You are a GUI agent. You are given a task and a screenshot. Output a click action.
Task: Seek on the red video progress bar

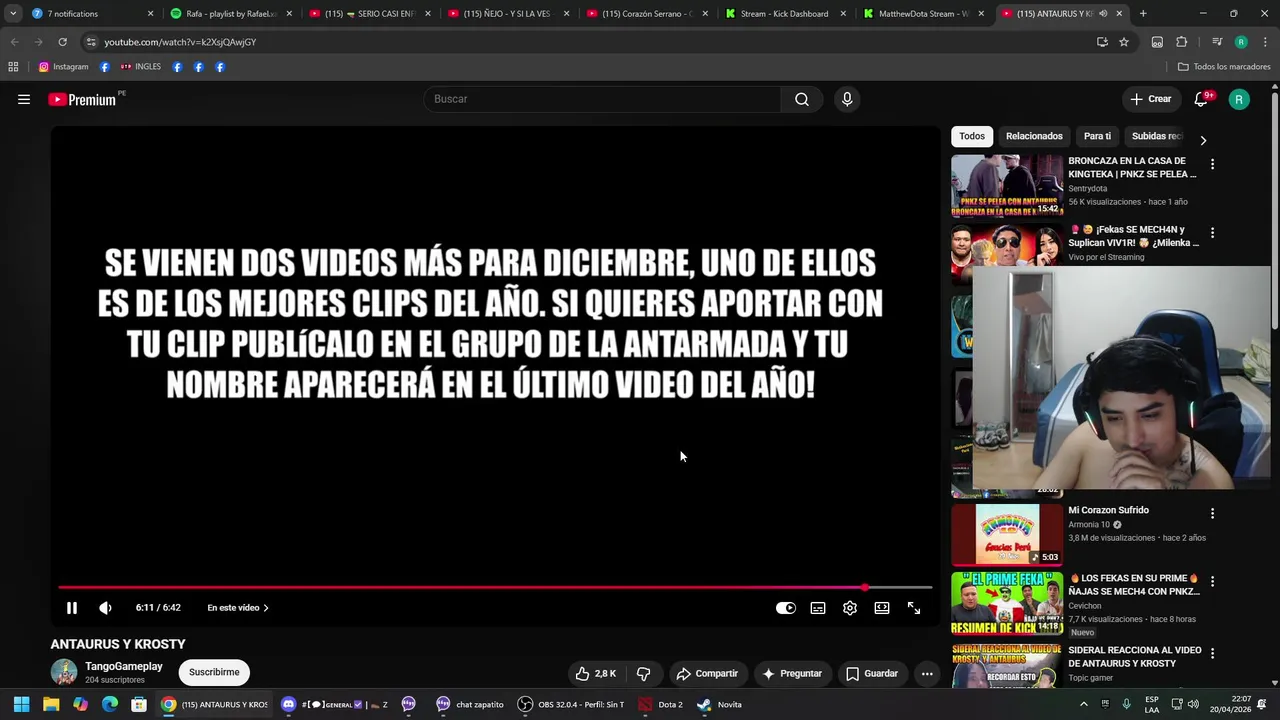[495, 587]
